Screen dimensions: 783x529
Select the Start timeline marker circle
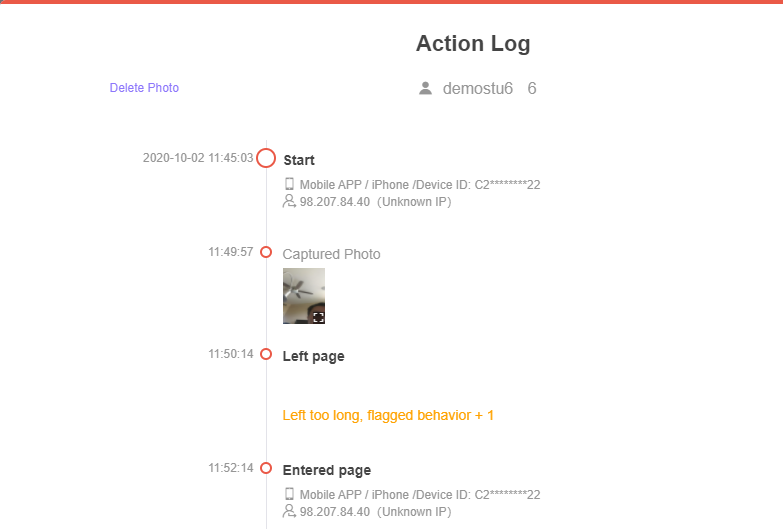(266, 158)
